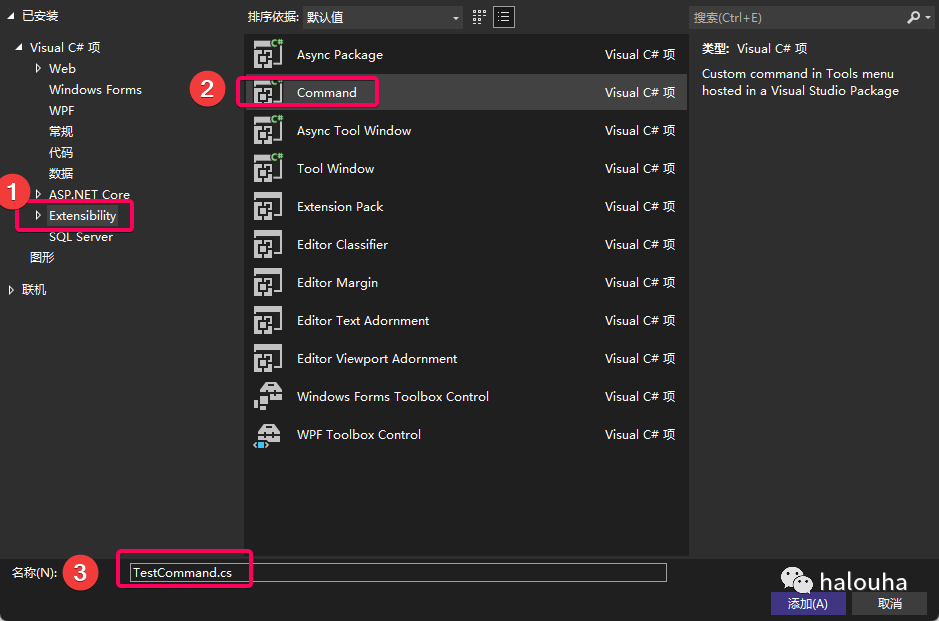The height and width of the screenshot is (621, 939).
Task: Select the 代码 category
Action: [x=61, y=152]
